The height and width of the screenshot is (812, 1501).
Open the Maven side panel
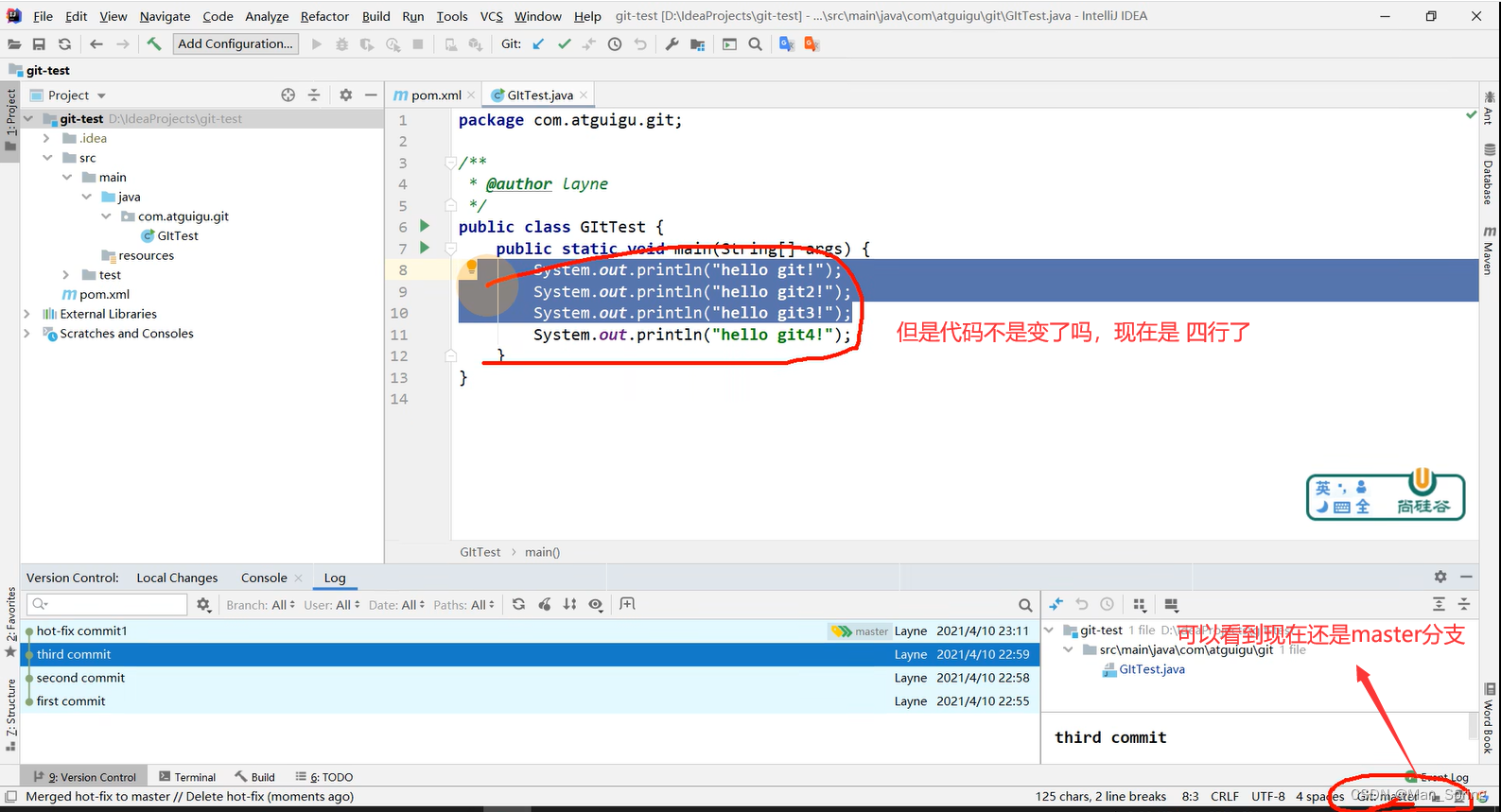1490,251
